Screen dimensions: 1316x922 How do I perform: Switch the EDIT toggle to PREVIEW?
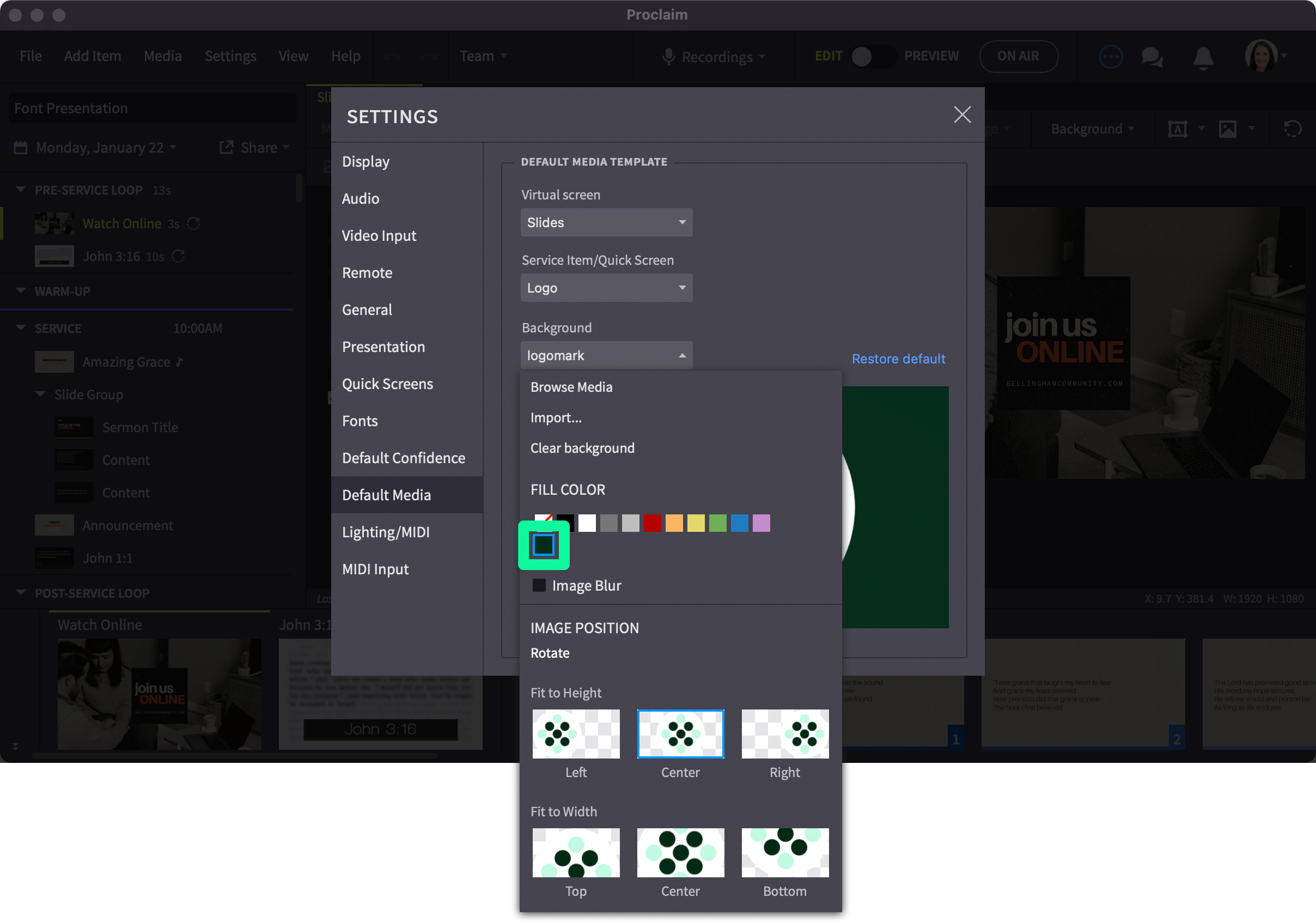[874, 56]
